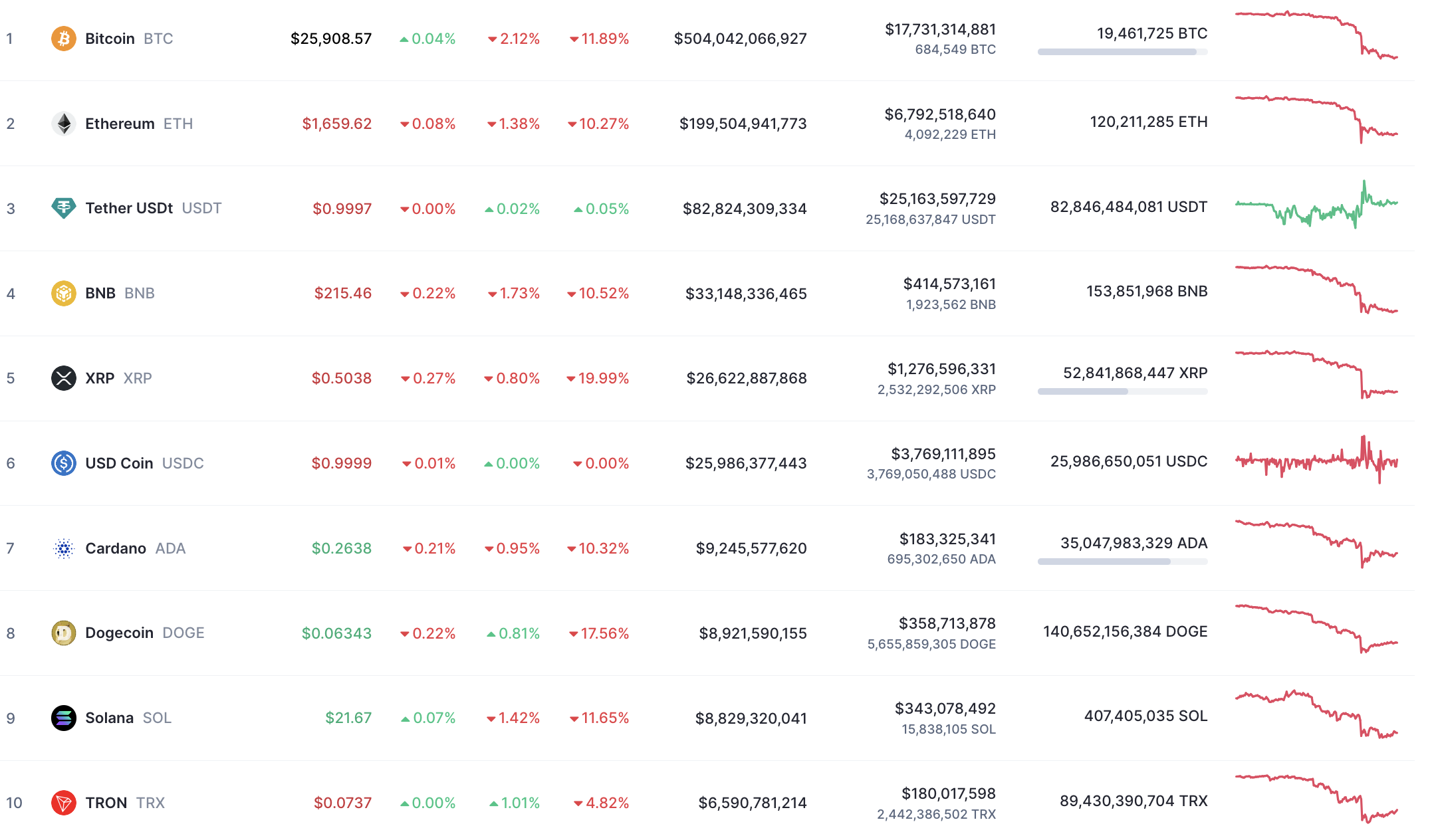
Task: Click the BNB logo icon
Action: [63, 292]
